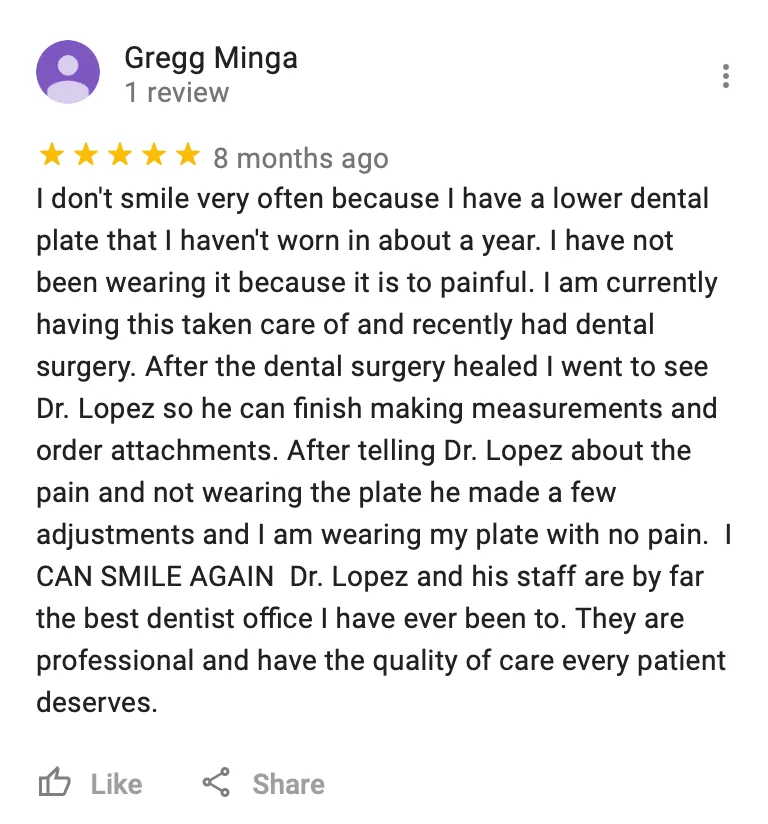Select the second gold star in rating
Screen dimensions: 768x824
click(86, 155)
